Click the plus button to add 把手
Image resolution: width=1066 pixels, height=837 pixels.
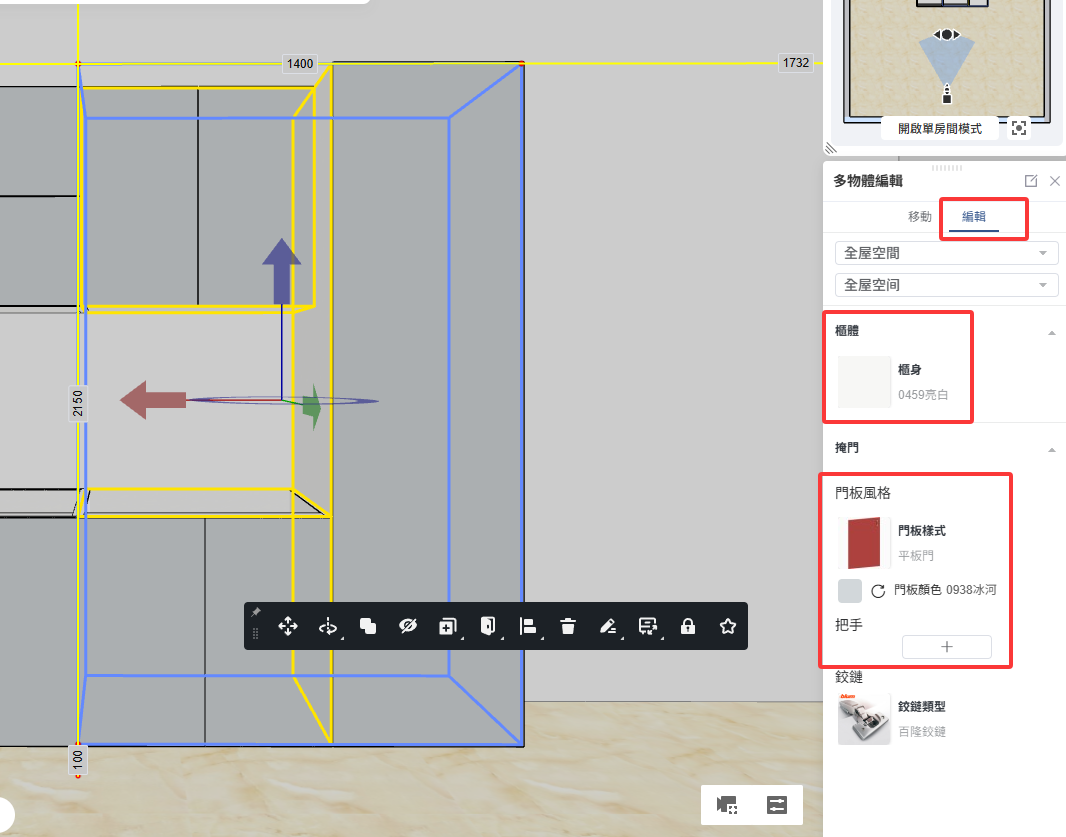point(946,647)
